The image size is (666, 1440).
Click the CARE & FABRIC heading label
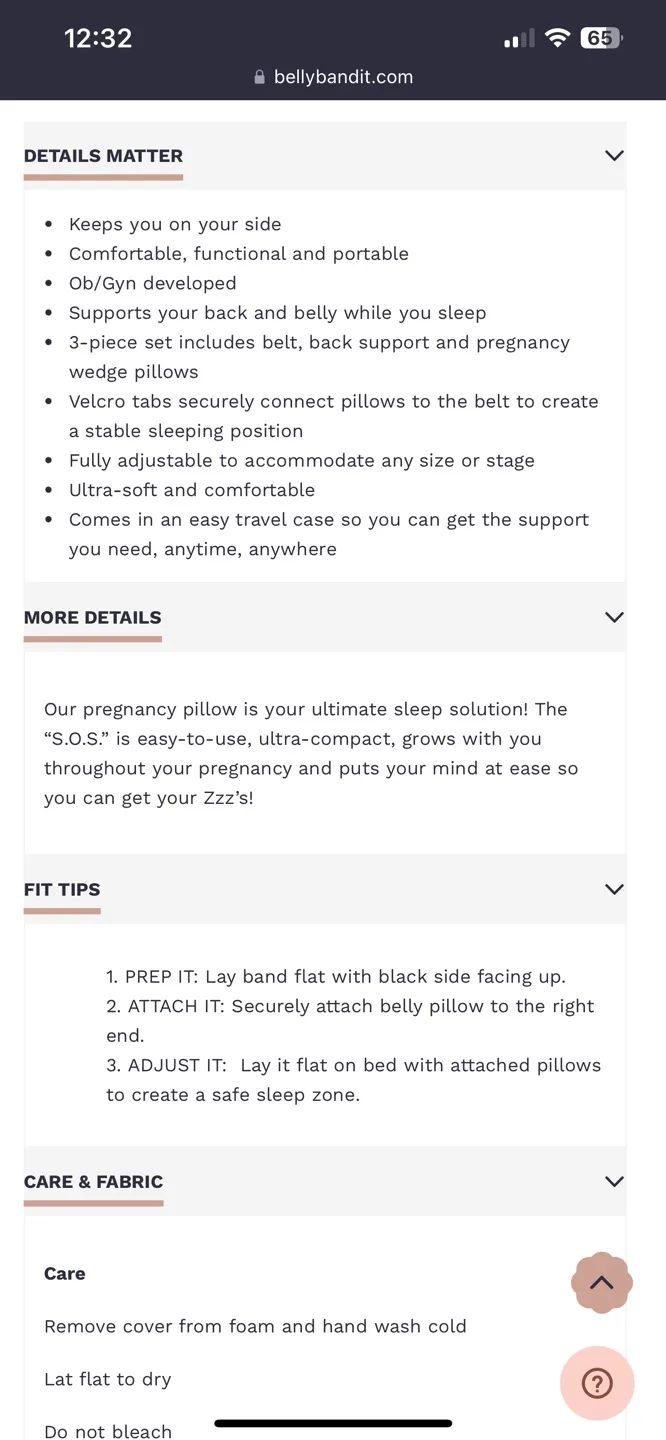(x=93, y=1181)
